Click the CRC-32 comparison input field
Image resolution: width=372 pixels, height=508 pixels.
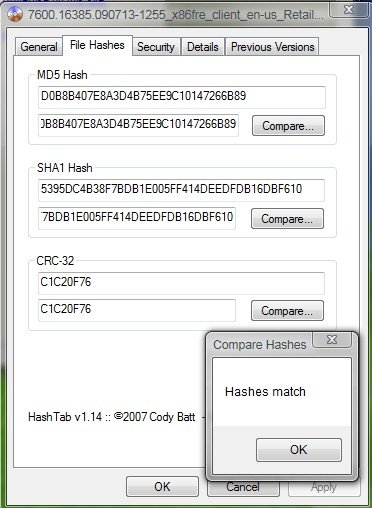point(137,310)
